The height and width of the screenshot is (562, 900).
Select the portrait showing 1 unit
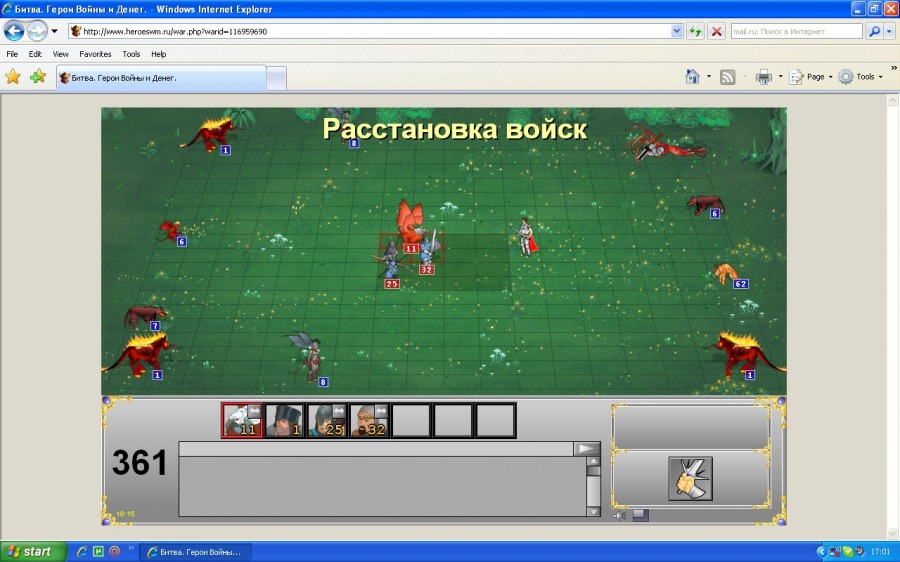point(285,420)
